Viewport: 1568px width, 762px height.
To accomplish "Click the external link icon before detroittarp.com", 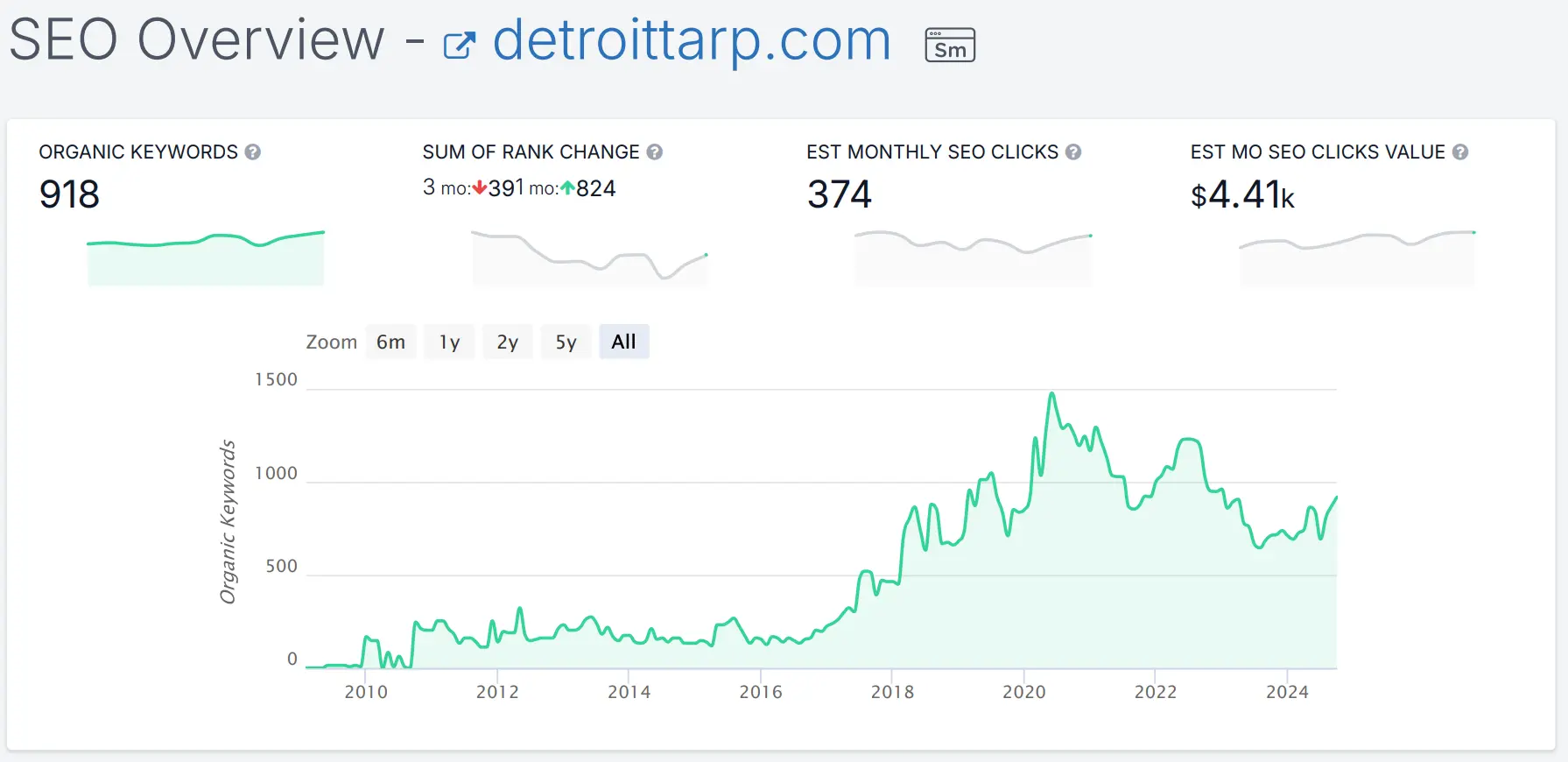I will 460,45.
